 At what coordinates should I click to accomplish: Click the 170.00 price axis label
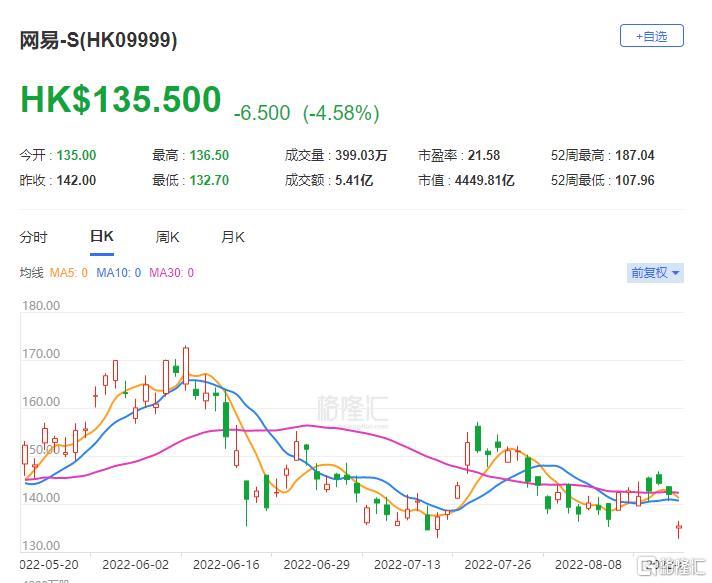[x=41, y=354]
